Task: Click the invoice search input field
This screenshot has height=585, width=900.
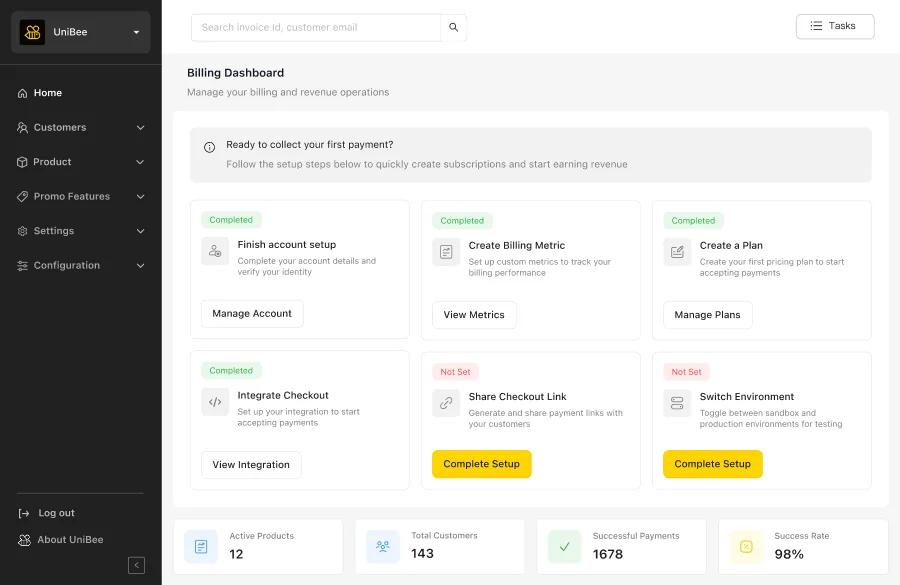Action: tap(310, 27)
